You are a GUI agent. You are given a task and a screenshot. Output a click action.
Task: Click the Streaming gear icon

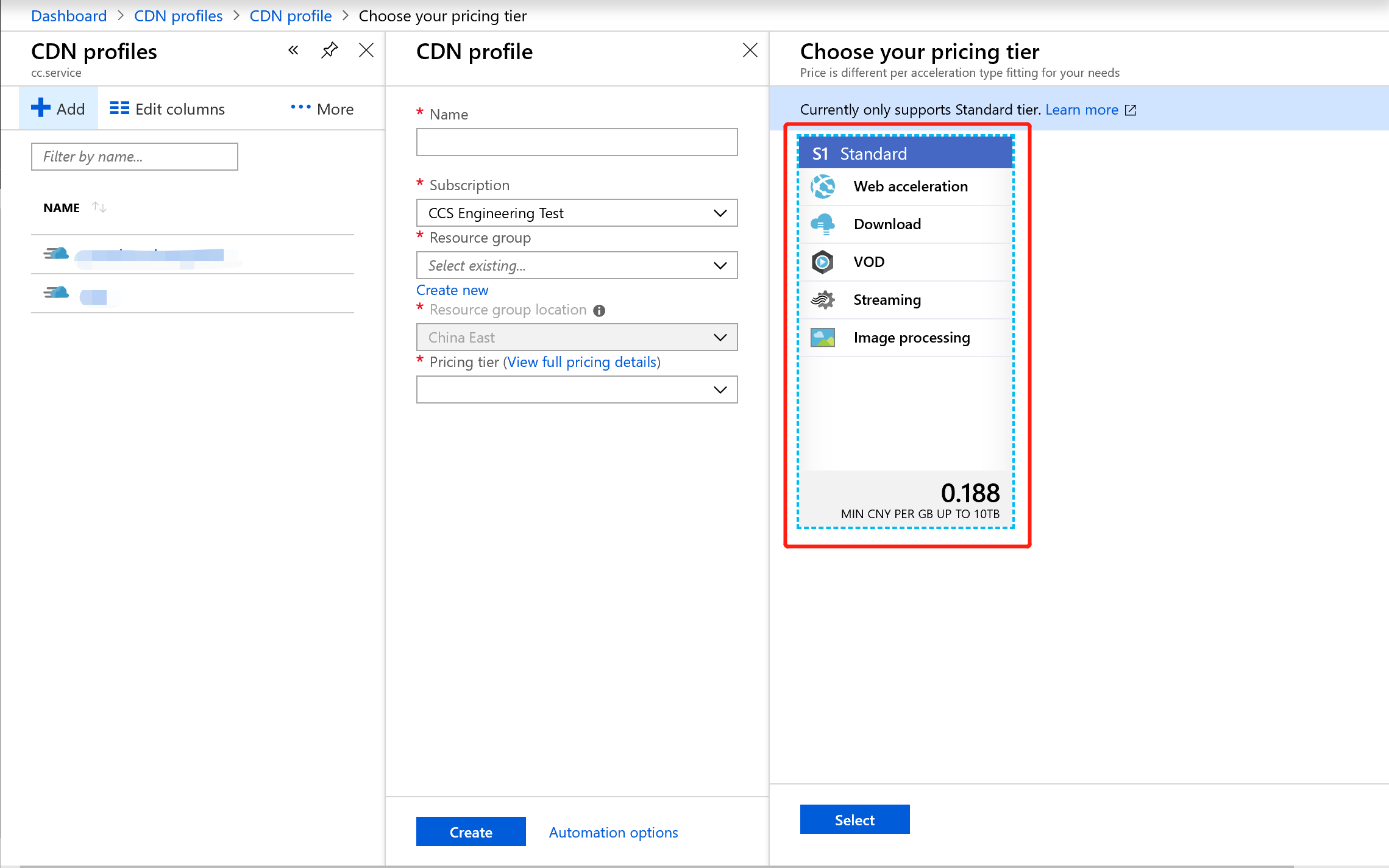pyautogui.click(x=823, y=300)
